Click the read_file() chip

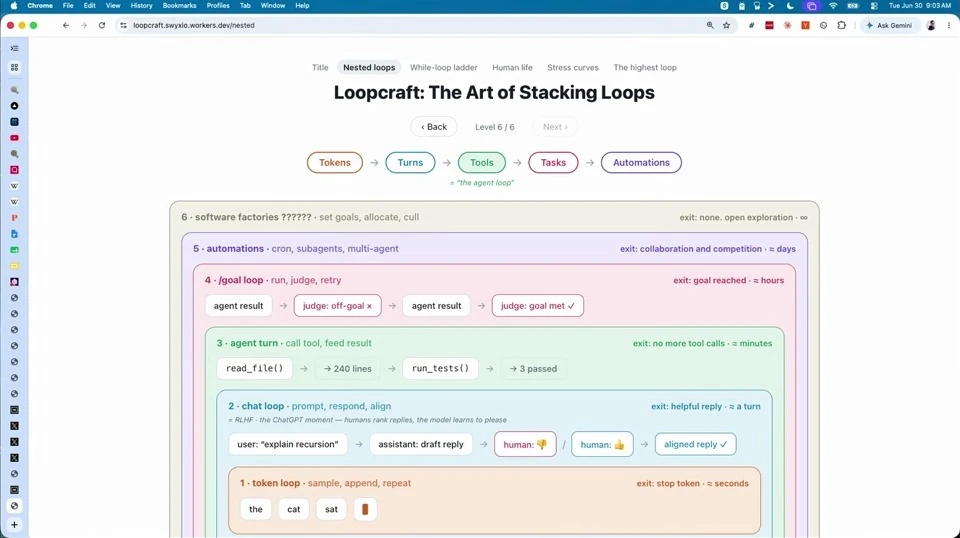tap(255, 368)
